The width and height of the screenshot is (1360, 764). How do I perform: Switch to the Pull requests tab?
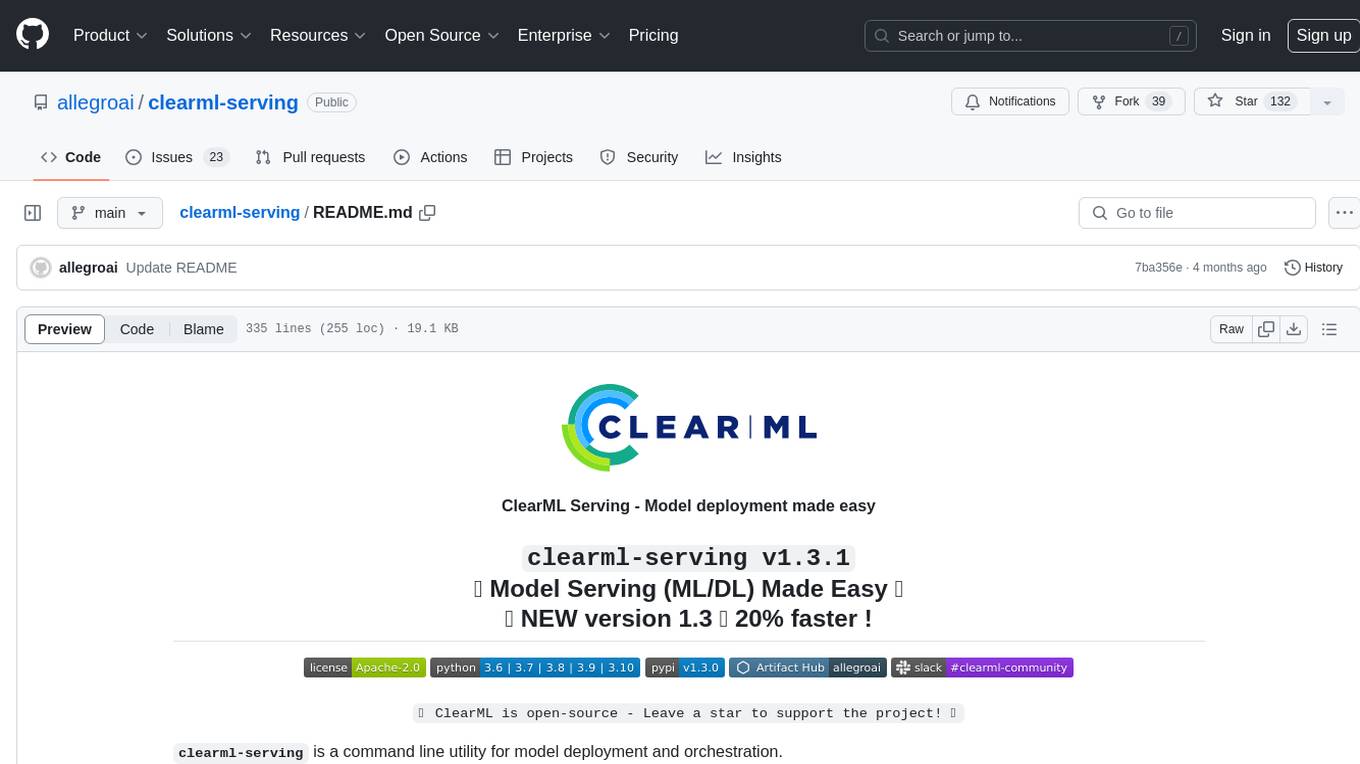coord(310,157)
